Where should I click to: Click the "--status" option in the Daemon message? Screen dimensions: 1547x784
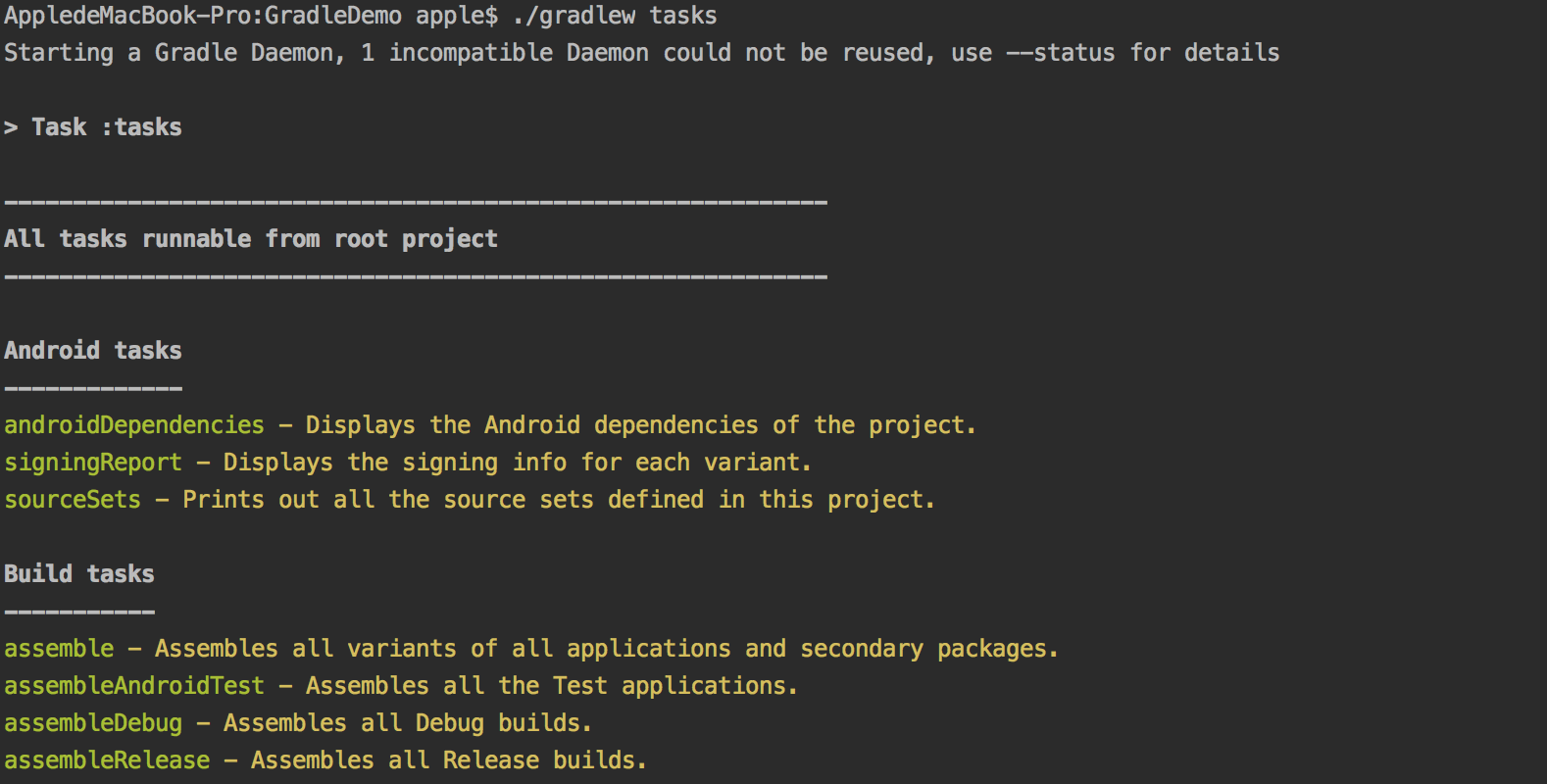tap(1061, 53)
